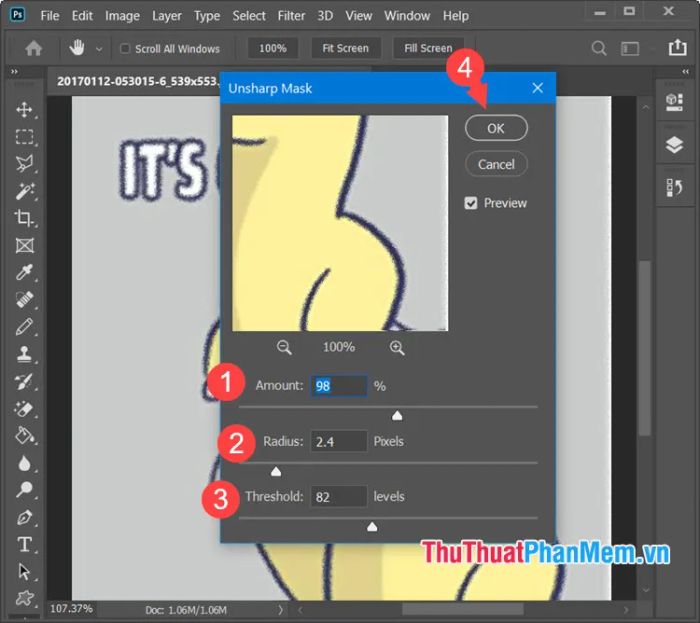Viewport: 700px width, 623px height.
Task: Click the Amount value field
Action: click(x=339, y=386)
